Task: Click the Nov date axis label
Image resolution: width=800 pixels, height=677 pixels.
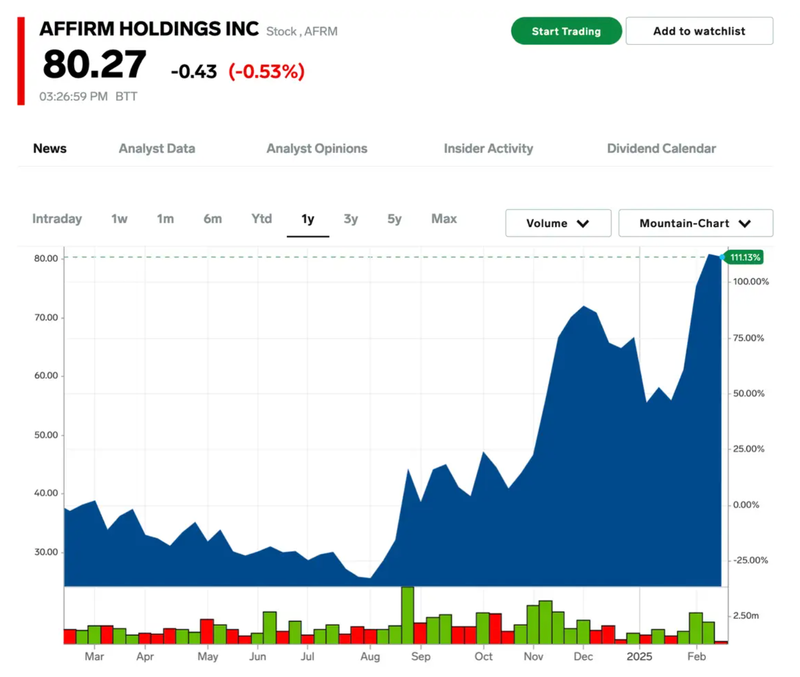Action: (533, 657)
